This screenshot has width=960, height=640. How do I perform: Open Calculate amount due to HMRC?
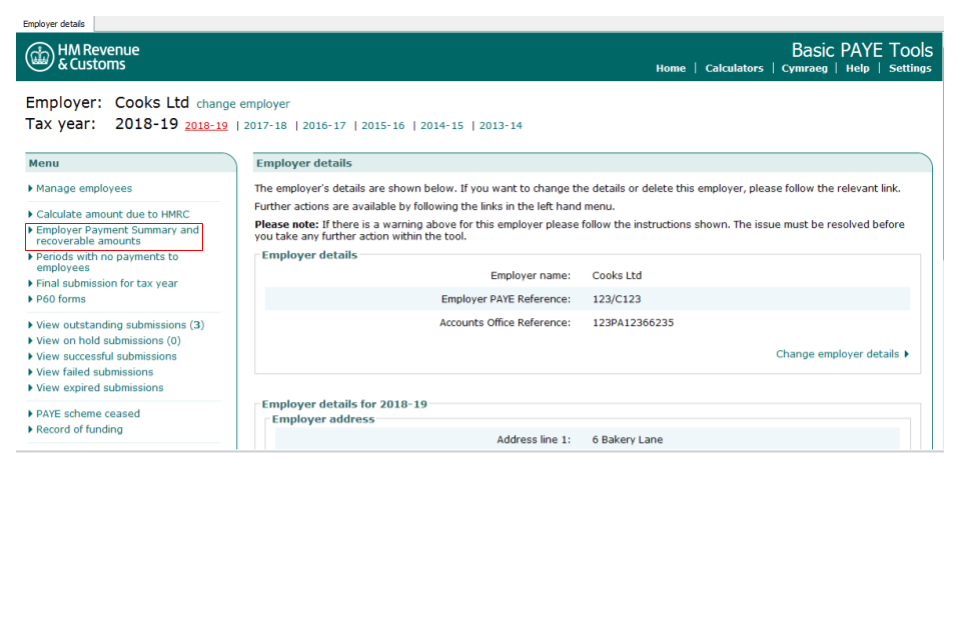[113, 214]
